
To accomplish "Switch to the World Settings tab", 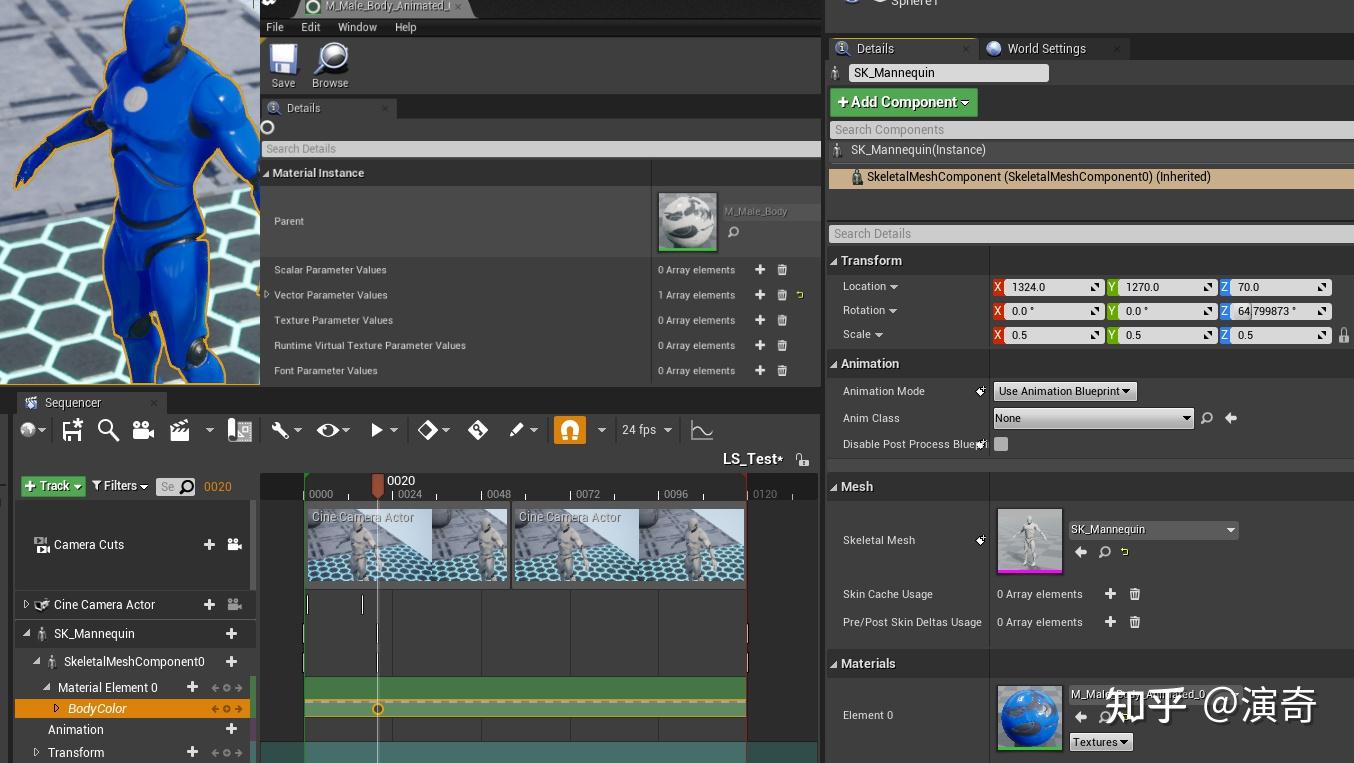I will pos(1045,48).
